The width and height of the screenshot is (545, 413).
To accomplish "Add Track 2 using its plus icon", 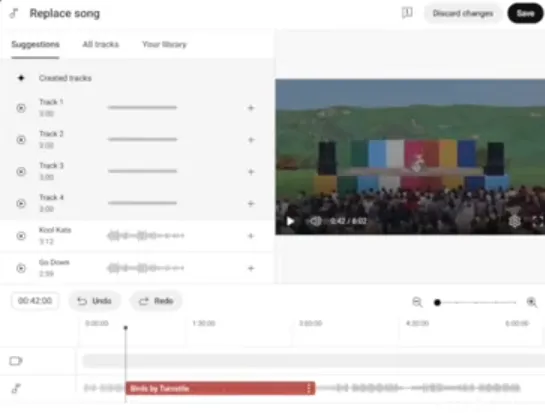I will [251, 140].
